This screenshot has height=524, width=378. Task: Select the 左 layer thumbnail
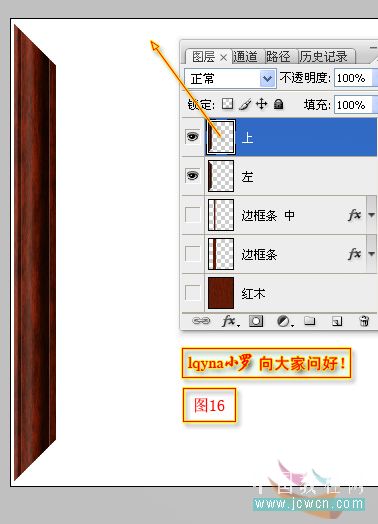pos(221,176)
